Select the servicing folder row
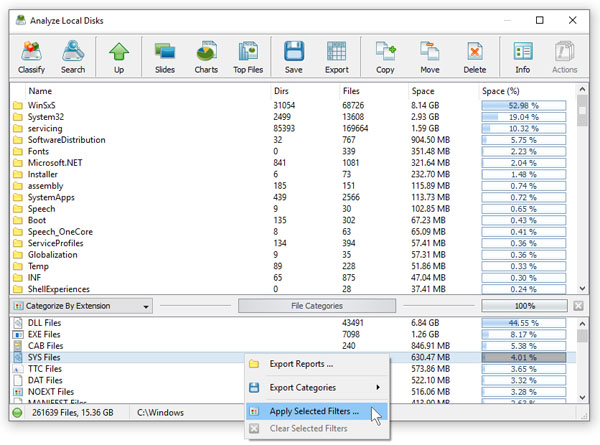 pyautogui.click(x=293, y=128)
